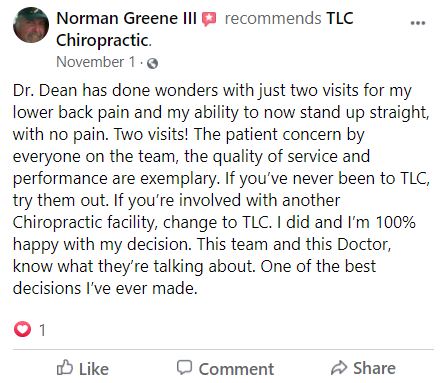
Task: Click the public globe privacy icon
Action: 152,63
